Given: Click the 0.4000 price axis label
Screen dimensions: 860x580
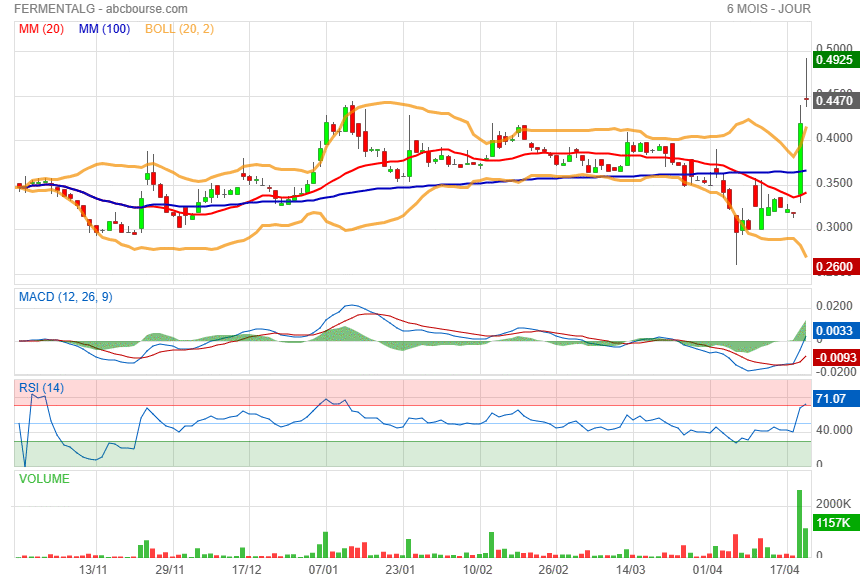Looking at the screenshot, I should 834,138.
